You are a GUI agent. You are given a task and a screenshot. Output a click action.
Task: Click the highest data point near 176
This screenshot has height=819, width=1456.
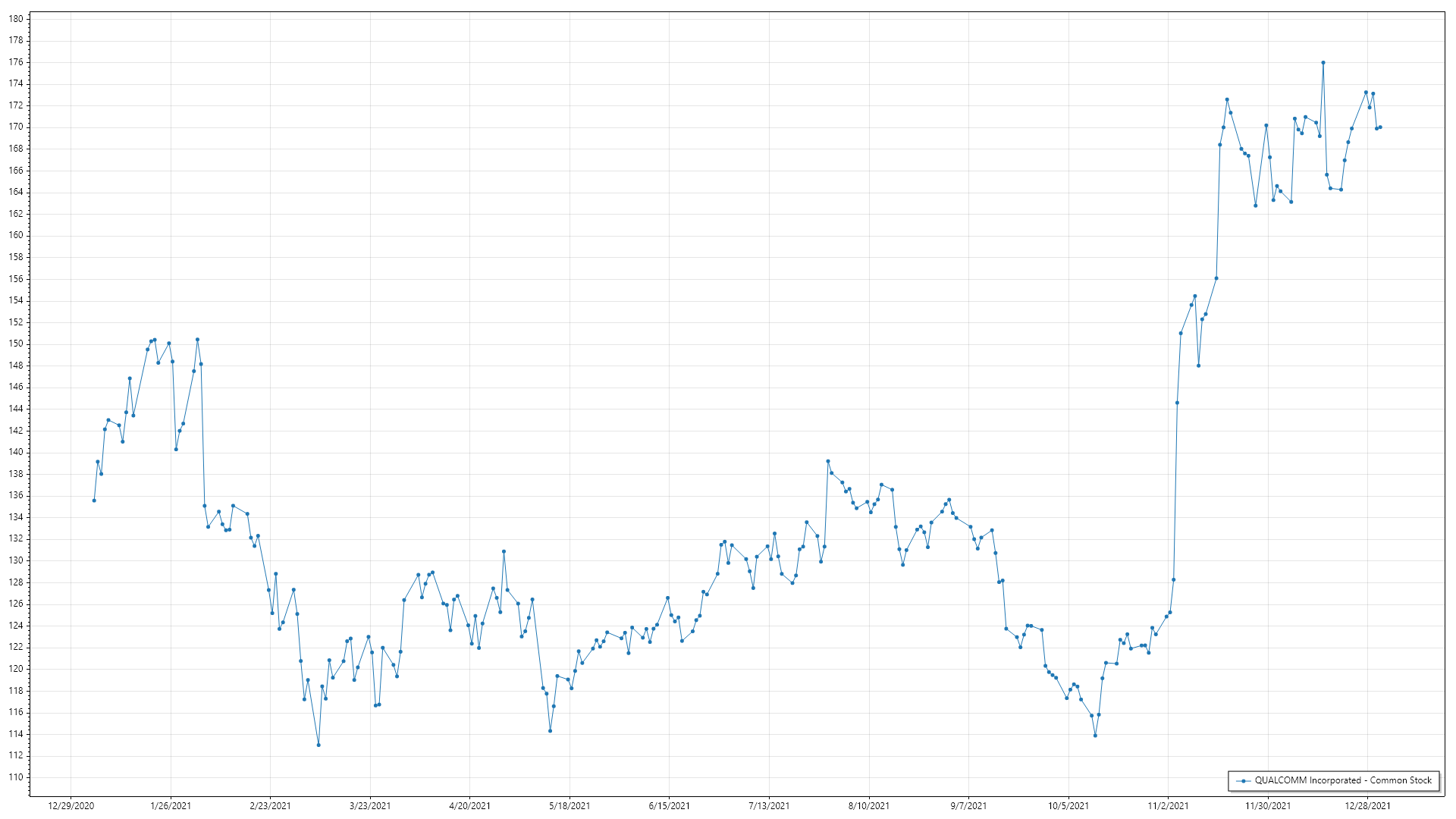(1323, 63)
